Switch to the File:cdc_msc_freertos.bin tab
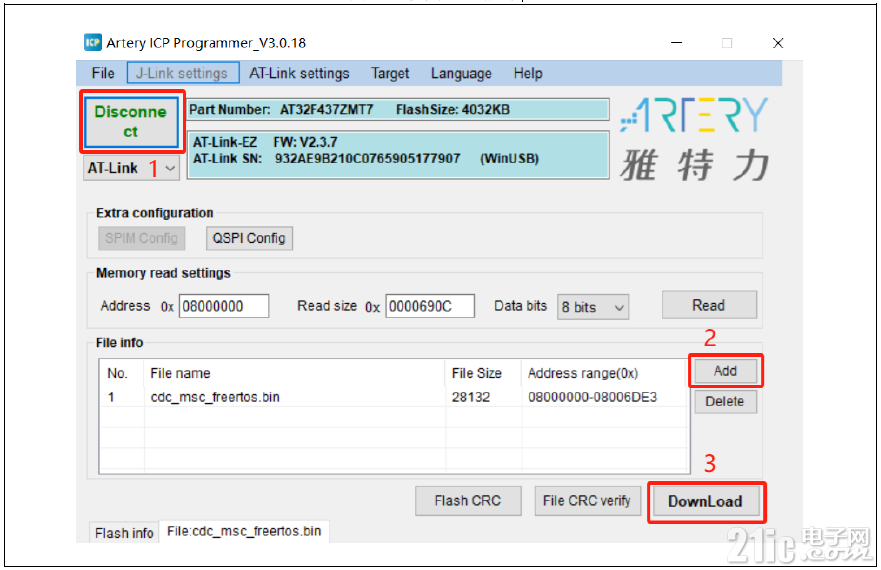 coord(244,531)
